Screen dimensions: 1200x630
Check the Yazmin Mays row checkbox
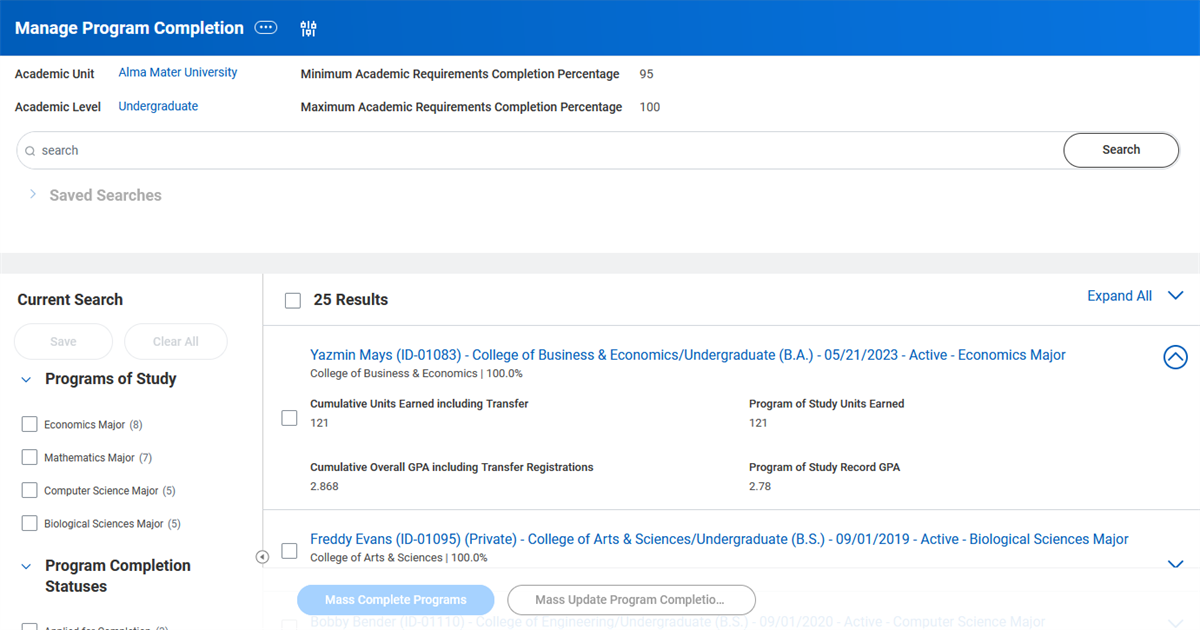tap(289, 418)
